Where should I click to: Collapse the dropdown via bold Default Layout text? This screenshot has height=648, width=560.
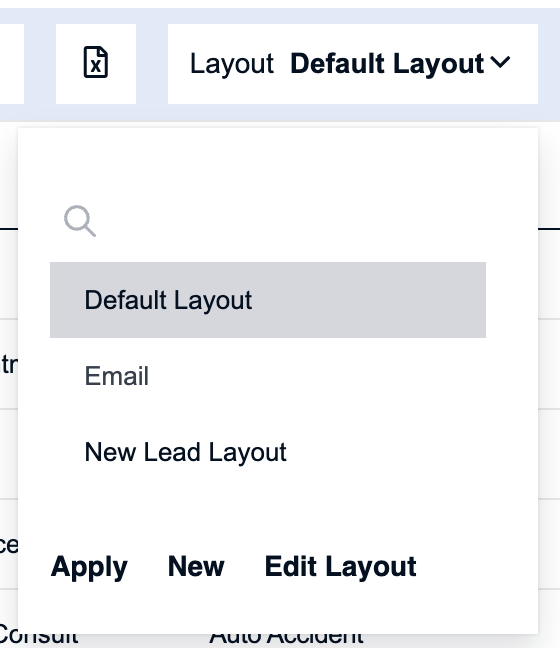(387, 64)
